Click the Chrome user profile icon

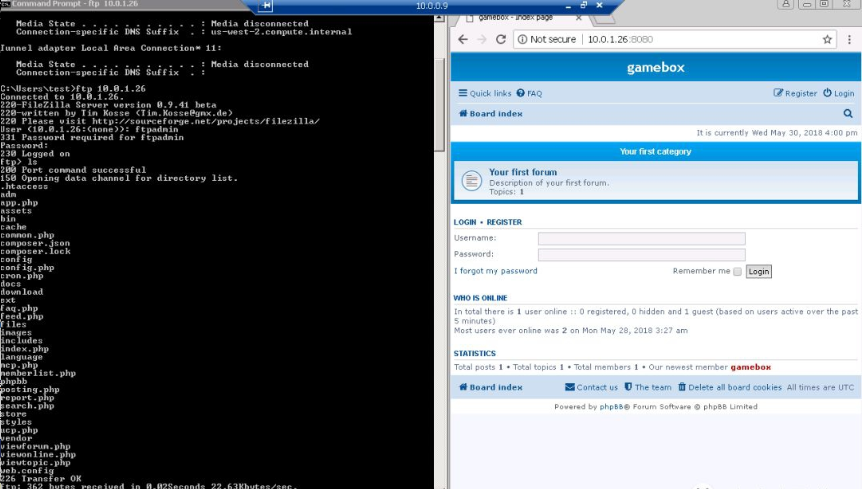point(786,4)
